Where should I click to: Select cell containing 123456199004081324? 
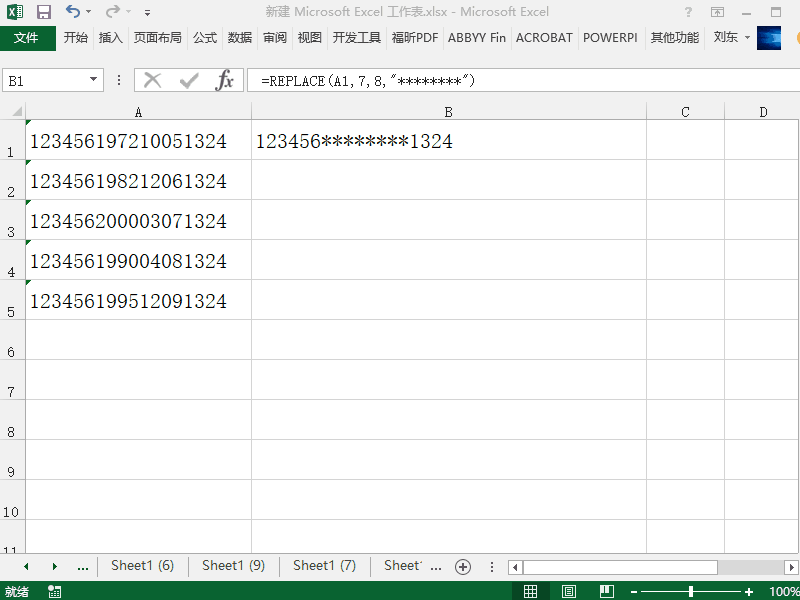point(138,260)
